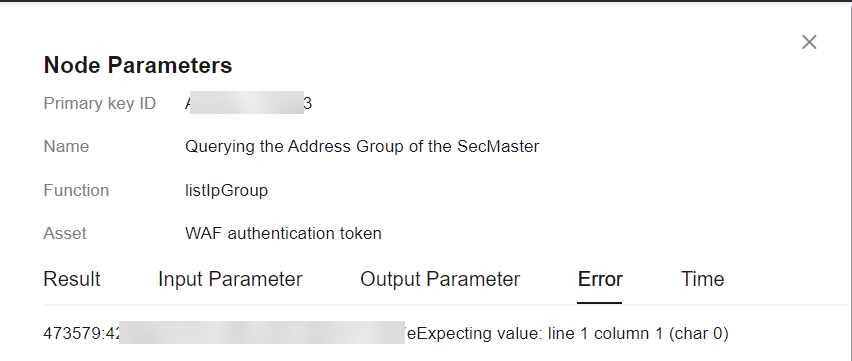Select the listIpGroup function value
The width and height of the screenshot is (852, 361).
(x=227, y=191)
